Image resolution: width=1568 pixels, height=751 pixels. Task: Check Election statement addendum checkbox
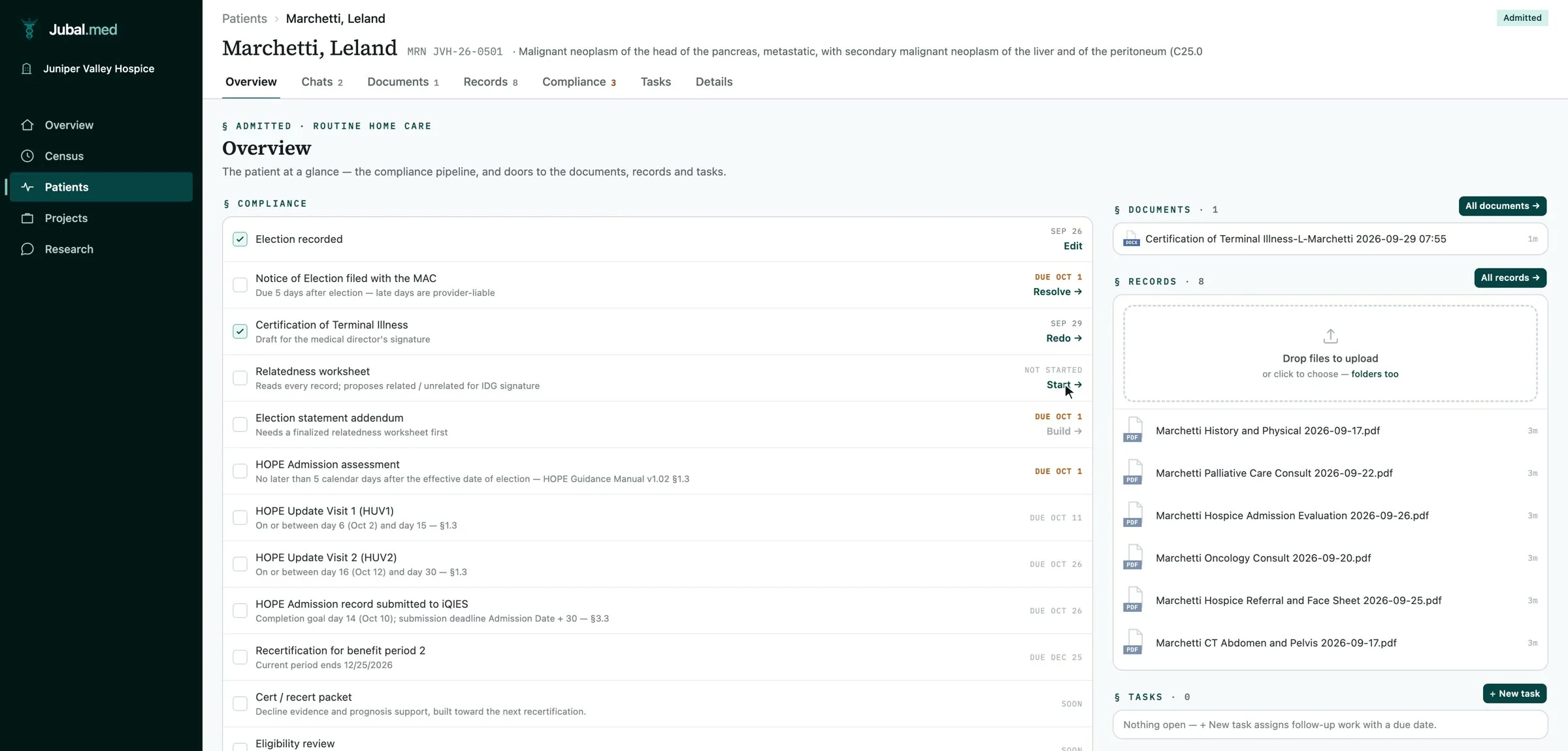(x=240, y=424)
